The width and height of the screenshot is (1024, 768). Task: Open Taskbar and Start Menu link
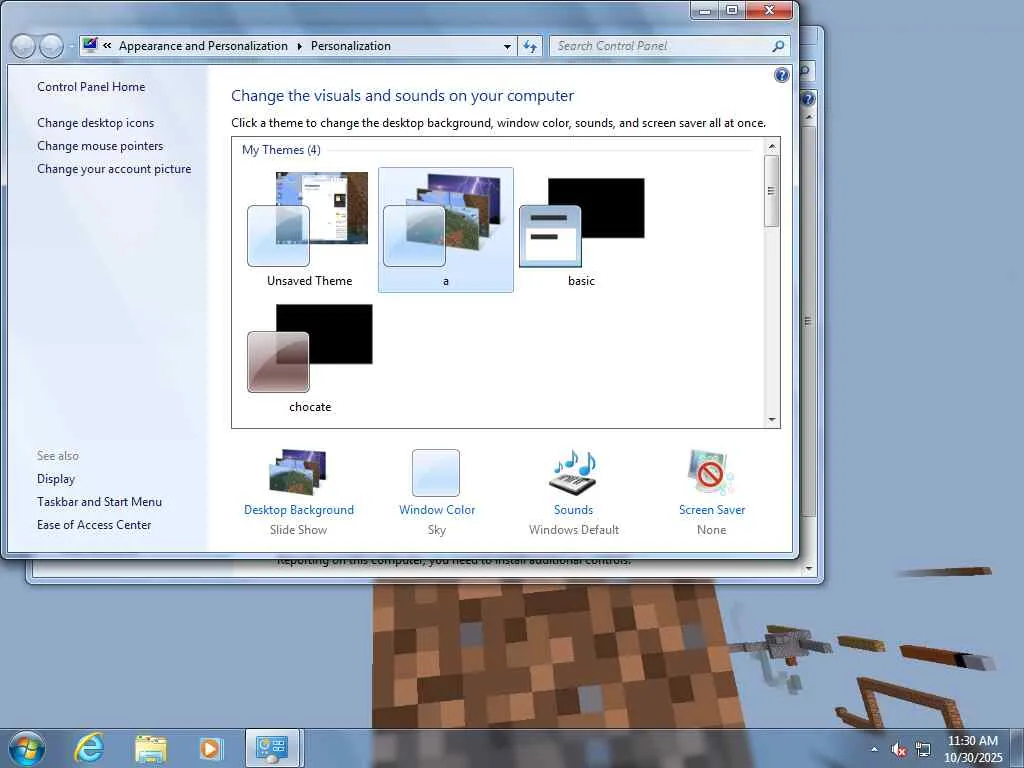click(99, 502)
